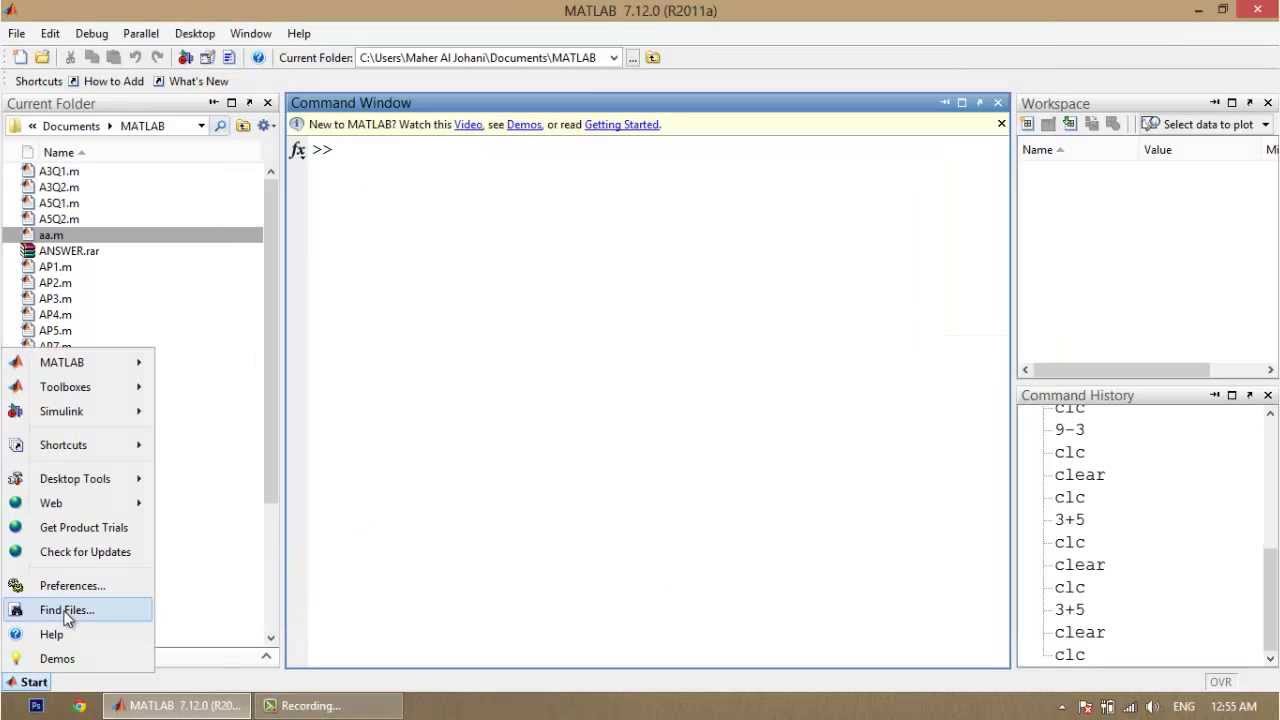The height and width of the screenshot is (720, 1280).
Task: Click the Cut scissors toolbar icon
Action: (x=70, y=58)
